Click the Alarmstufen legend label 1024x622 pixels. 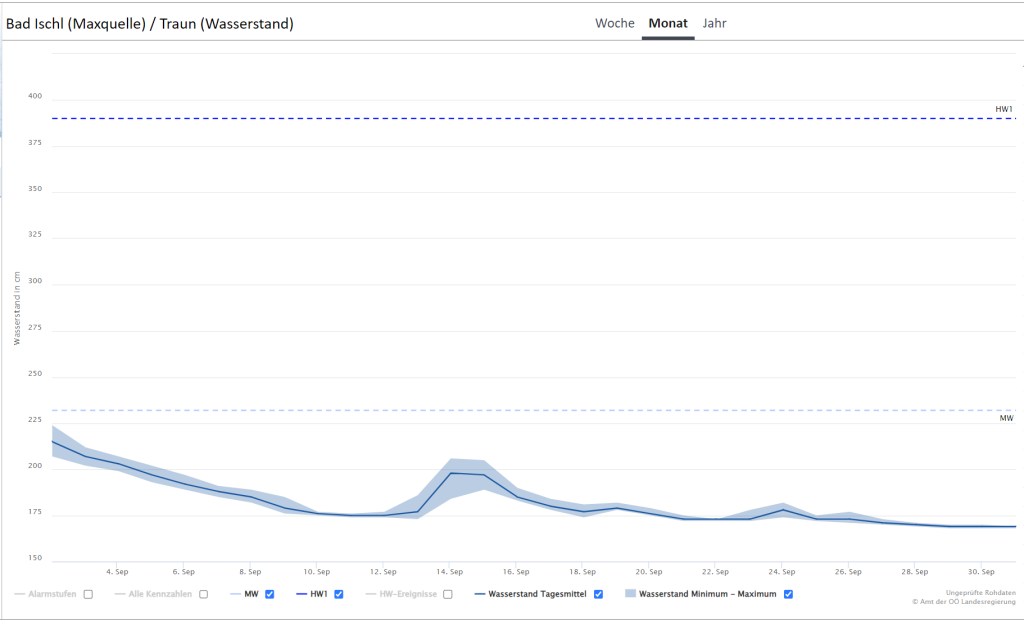tap(52, 594)
